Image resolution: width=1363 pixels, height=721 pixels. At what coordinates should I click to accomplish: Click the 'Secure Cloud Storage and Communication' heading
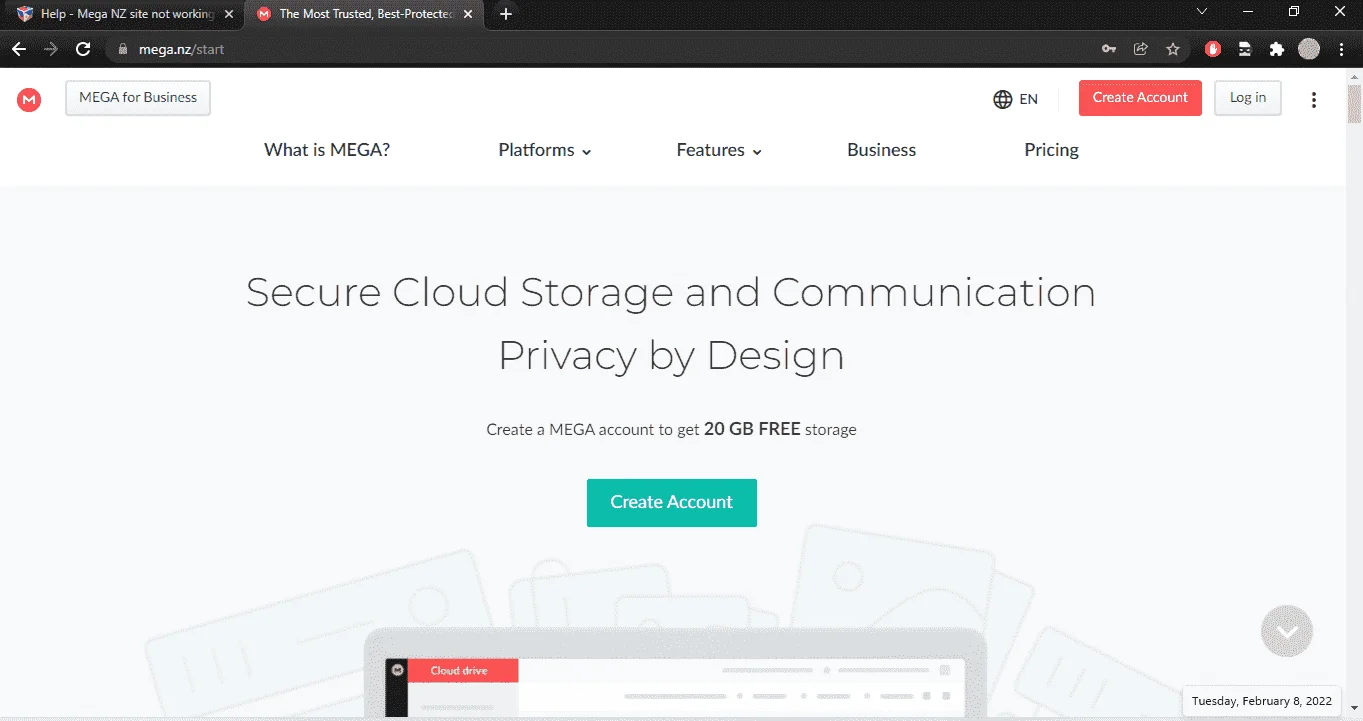pyautogui.click(x=671, y=293)
